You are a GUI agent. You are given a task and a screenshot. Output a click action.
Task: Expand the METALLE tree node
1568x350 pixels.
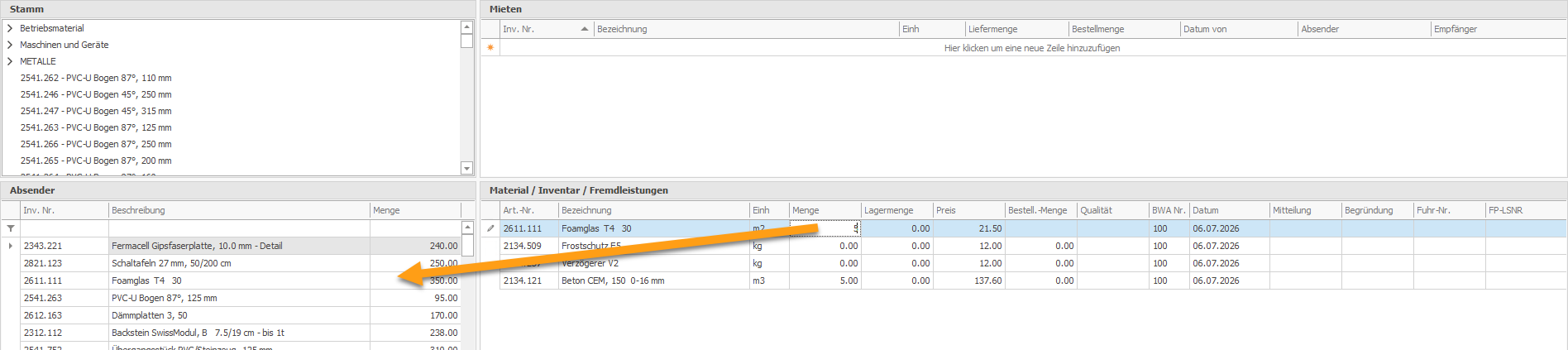point(10,61)
